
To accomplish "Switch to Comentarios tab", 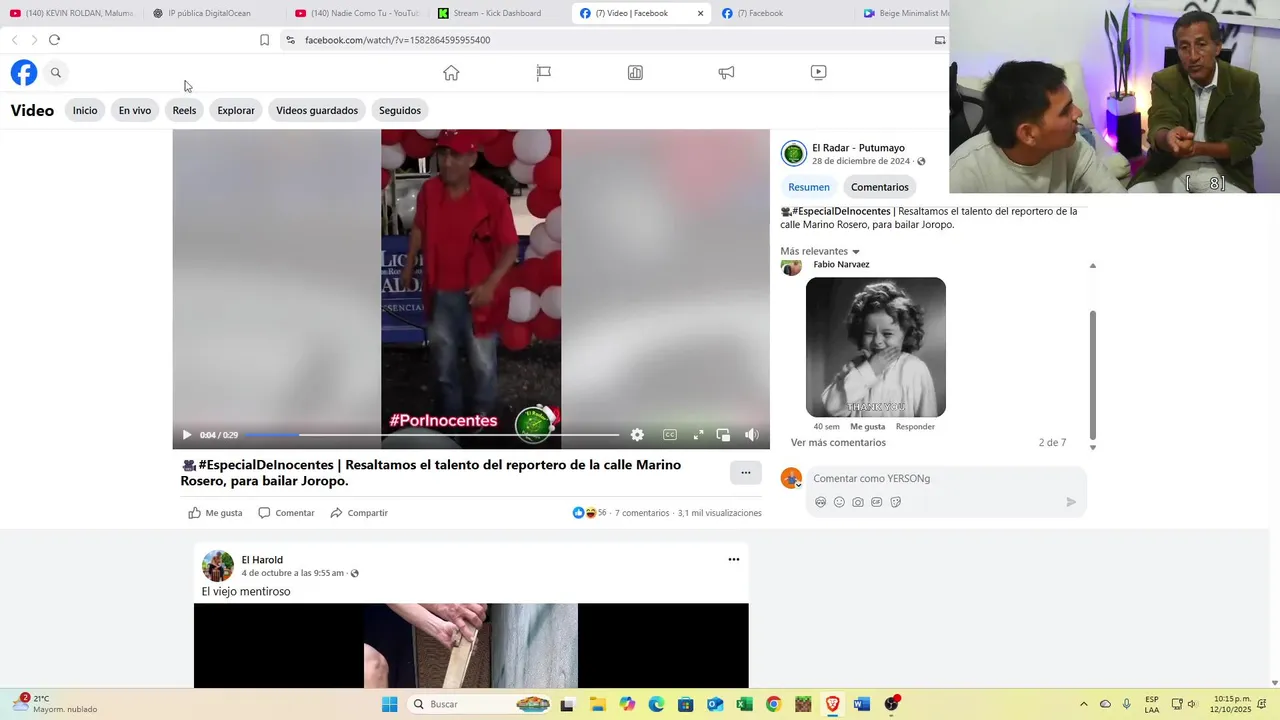I will [880, 187].
